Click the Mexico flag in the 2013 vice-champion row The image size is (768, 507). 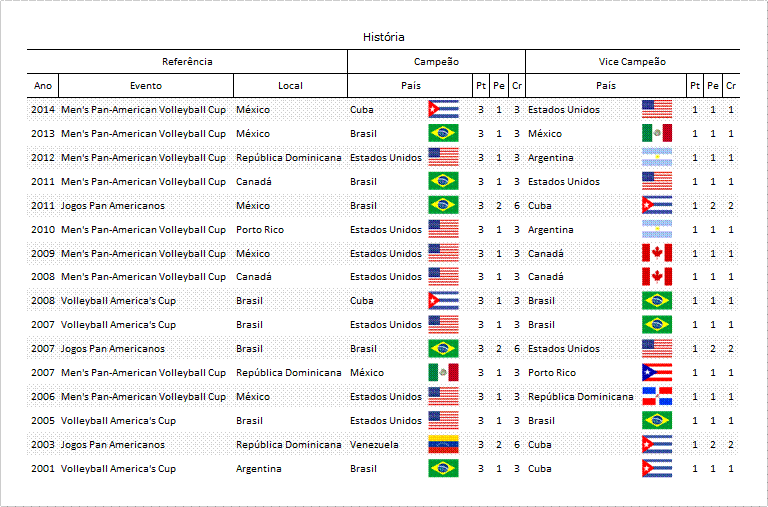tap(657, 133)
